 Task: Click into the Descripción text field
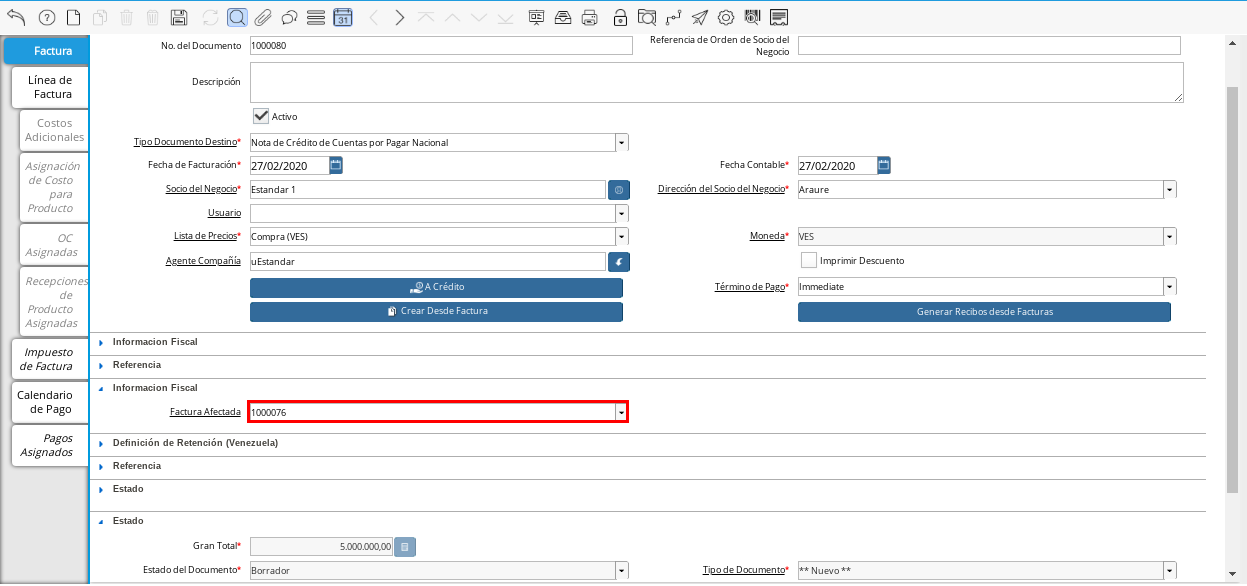715,82
